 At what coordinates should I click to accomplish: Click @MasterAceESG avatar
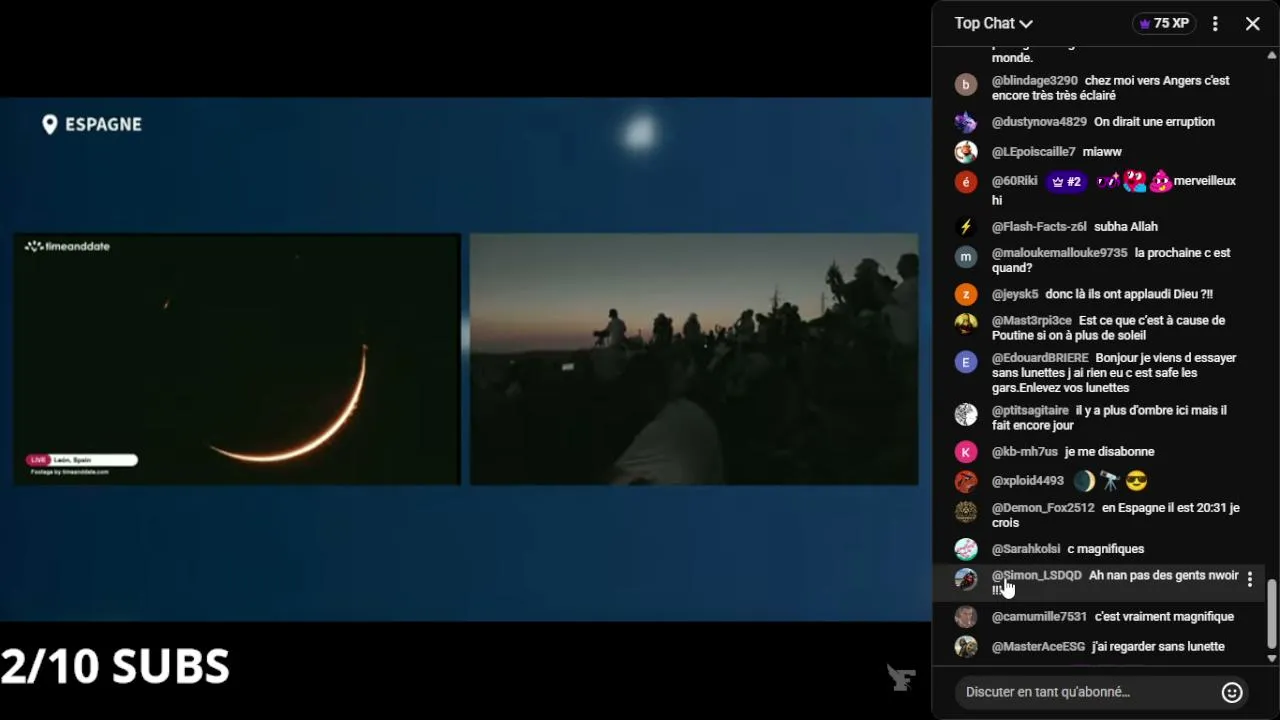pos(965,647)
